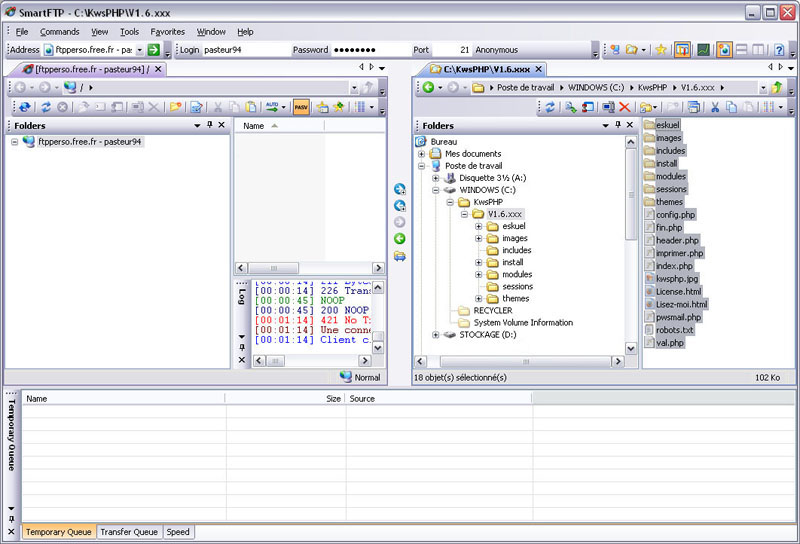Click the yellow Favorites star in main toolbar
The height and width of the screenshot is (544, 800).
(x=661, y=50)
